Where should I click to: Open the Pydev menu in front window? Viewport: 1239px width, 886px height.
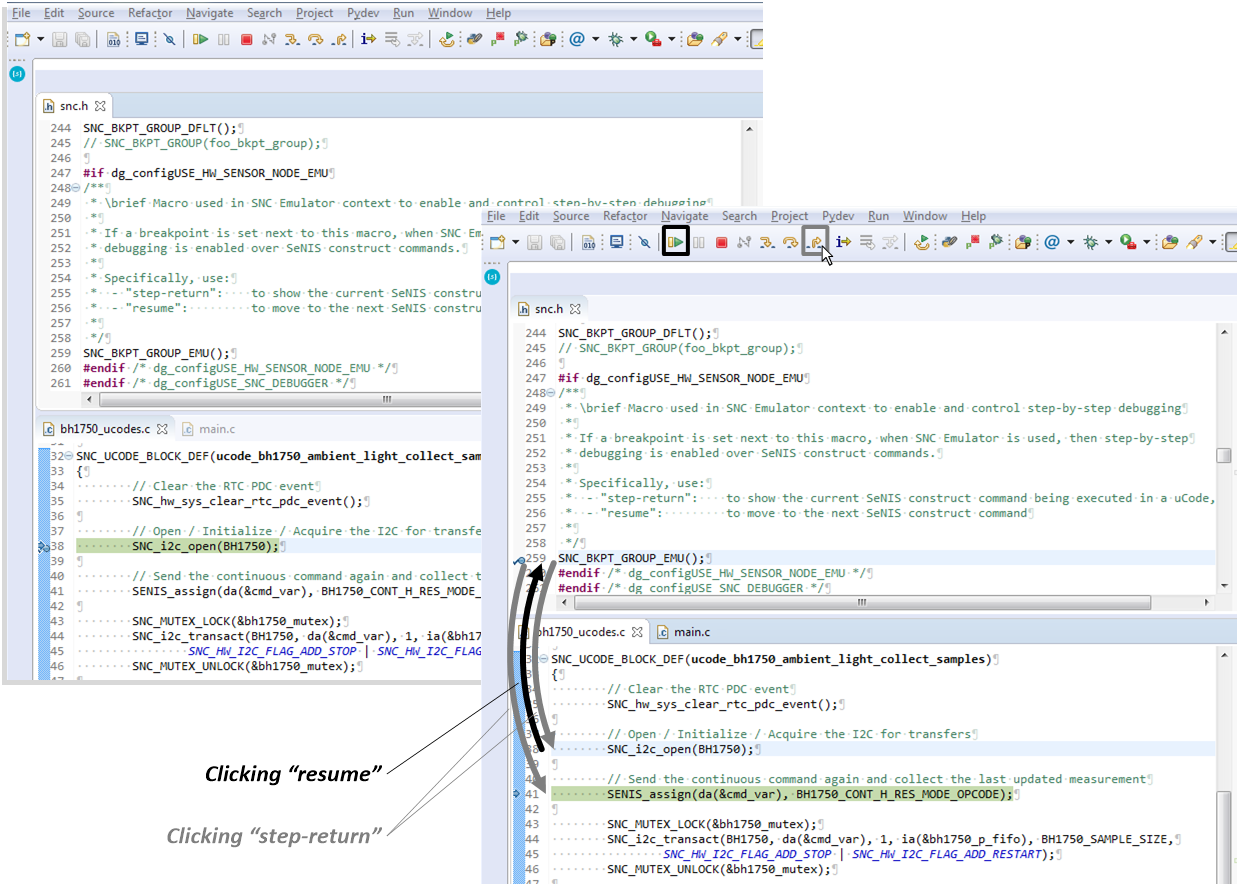click(838, 216)
